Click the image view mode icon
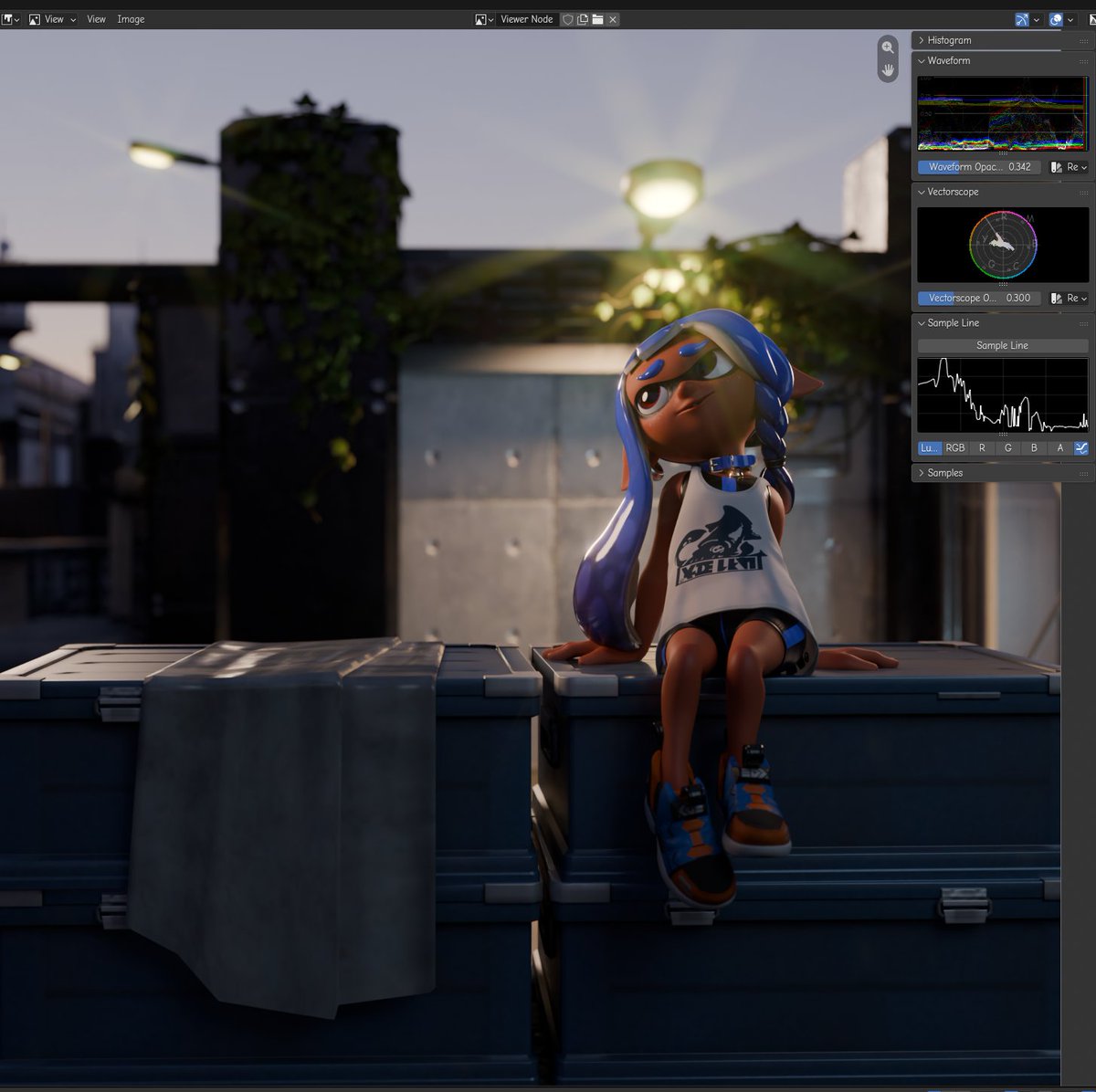Screen dimensions: 1096x1092 35,19
